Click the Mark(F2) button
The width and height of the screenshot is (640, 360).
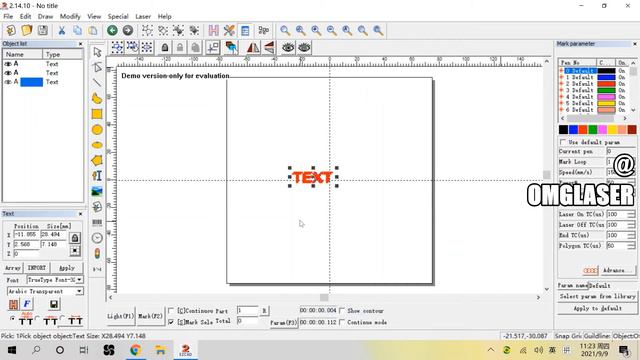pyautogui.click(x=150, y=316)
